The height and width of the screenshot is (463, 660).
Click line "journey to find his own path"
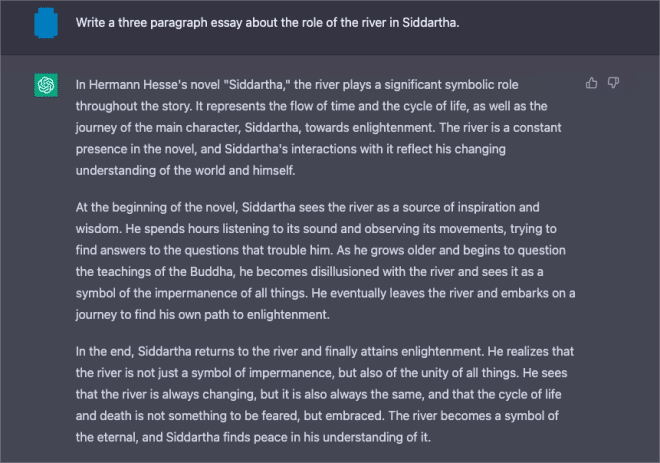tap(202, 314)
